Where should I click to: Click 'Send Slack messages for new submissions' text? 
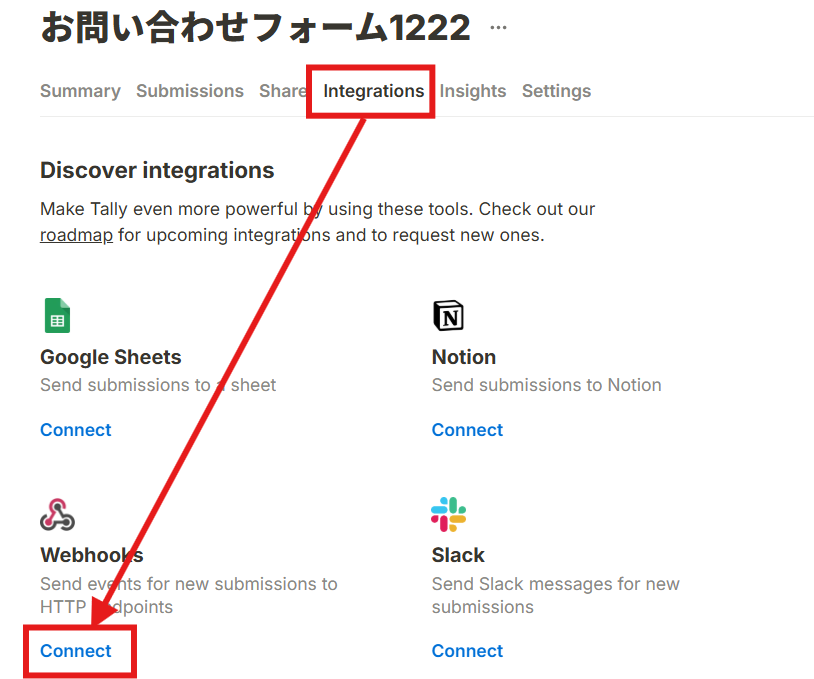tap(555, 595)
